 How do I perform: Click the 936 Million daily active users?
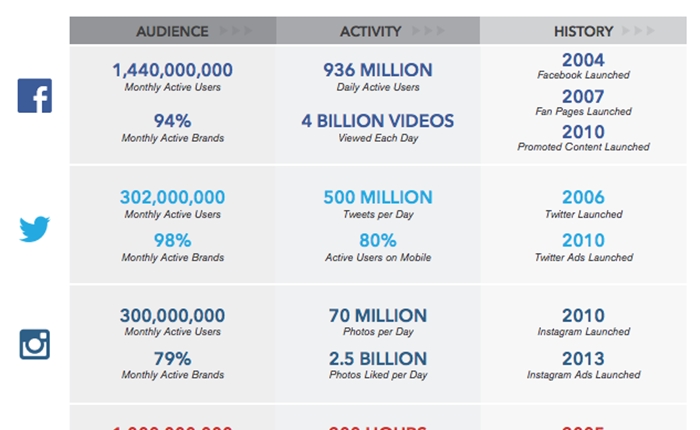[x=378, y=70]
